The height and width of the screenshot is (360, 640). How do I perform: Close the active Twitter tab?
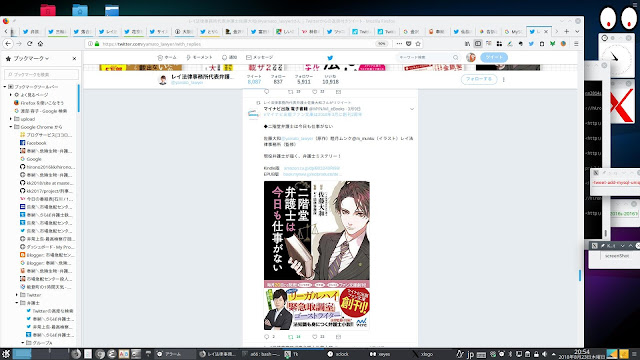tap(546, 31)
